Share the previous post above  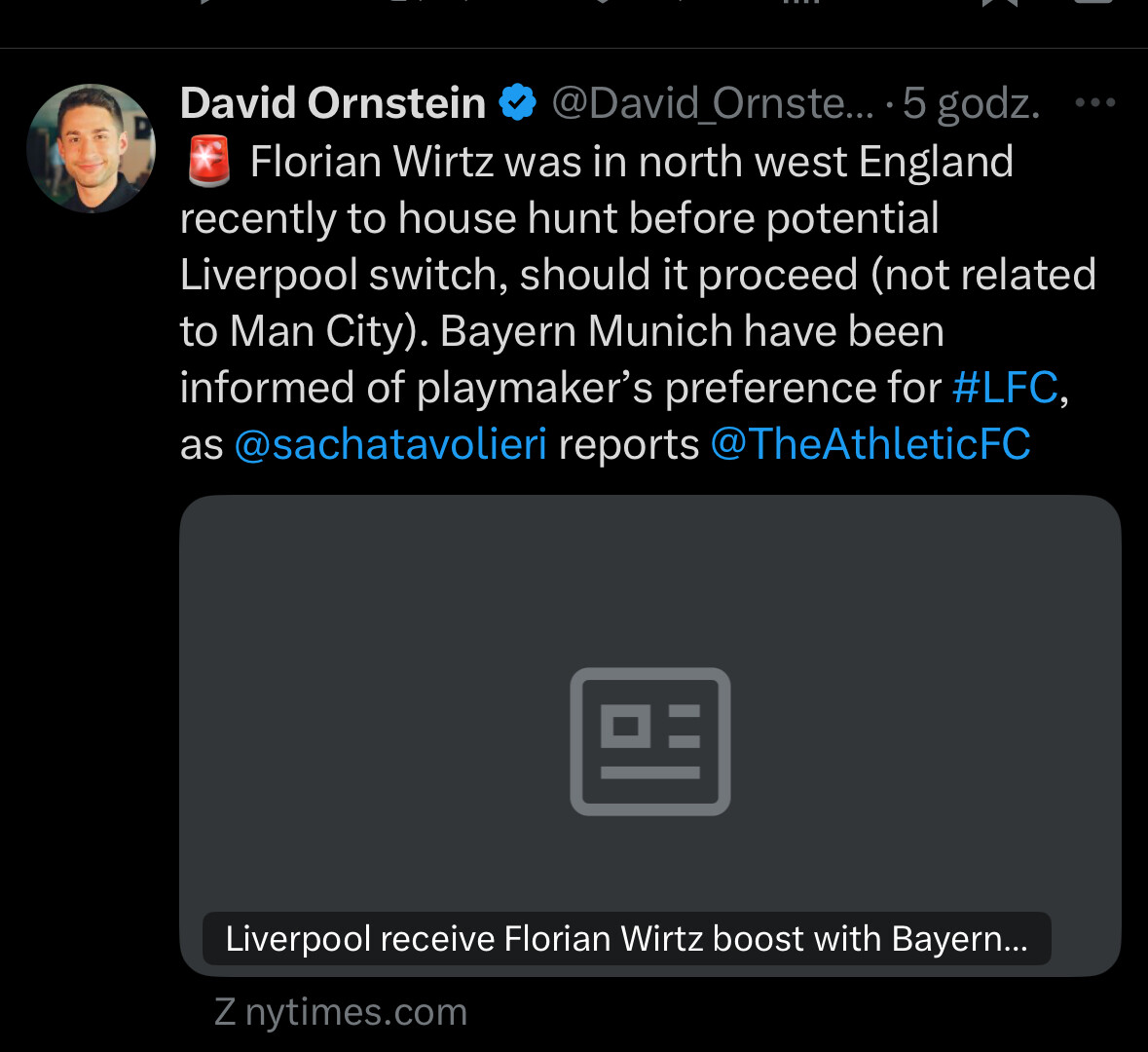point(1094,3)
